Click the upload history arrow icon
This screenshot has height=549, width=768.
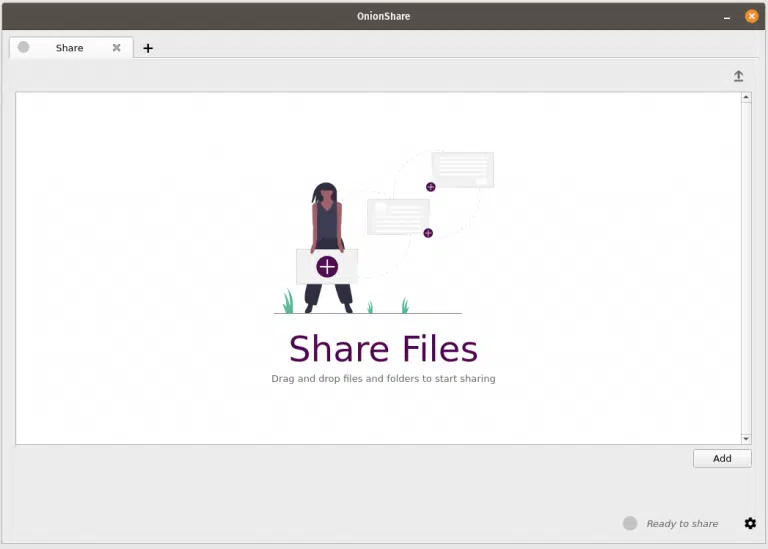pyautogui.click(x=739, y=76)
